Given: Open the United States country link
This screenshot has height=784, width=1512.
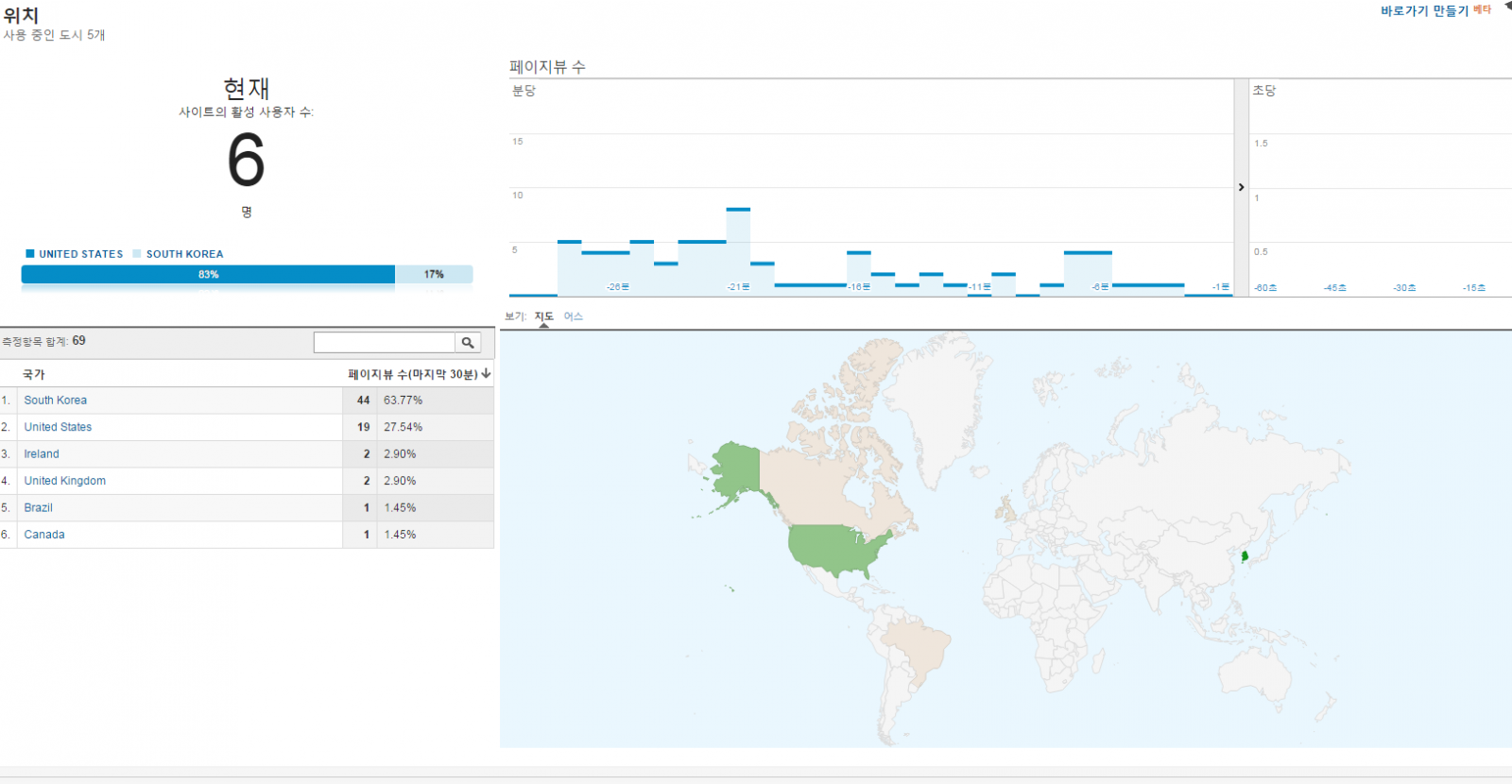Looking at the screenshot, I should pyautogui.click(x=59, y=427).
